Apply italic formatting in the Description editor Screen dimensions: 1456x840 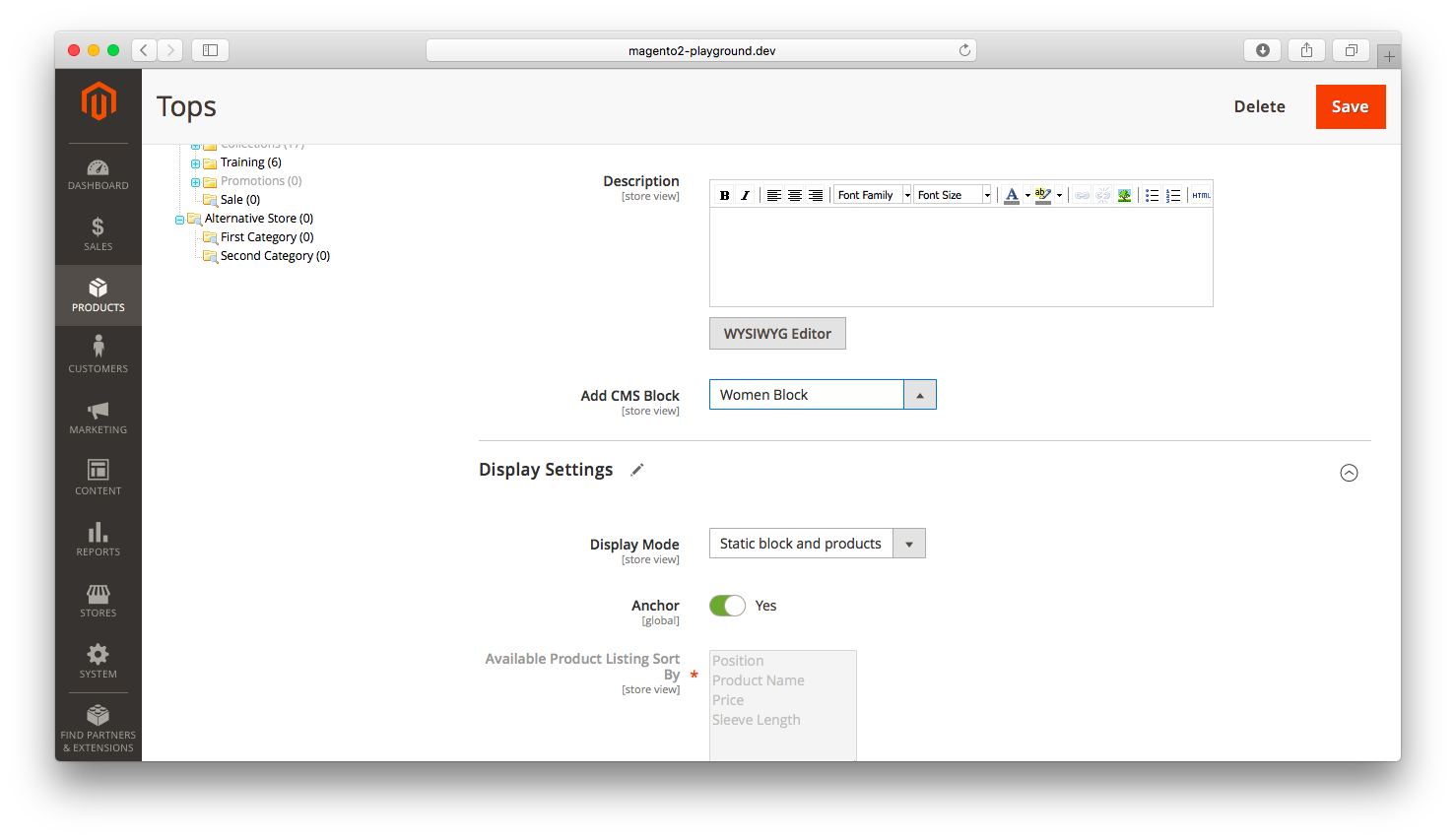pos(745,194)
